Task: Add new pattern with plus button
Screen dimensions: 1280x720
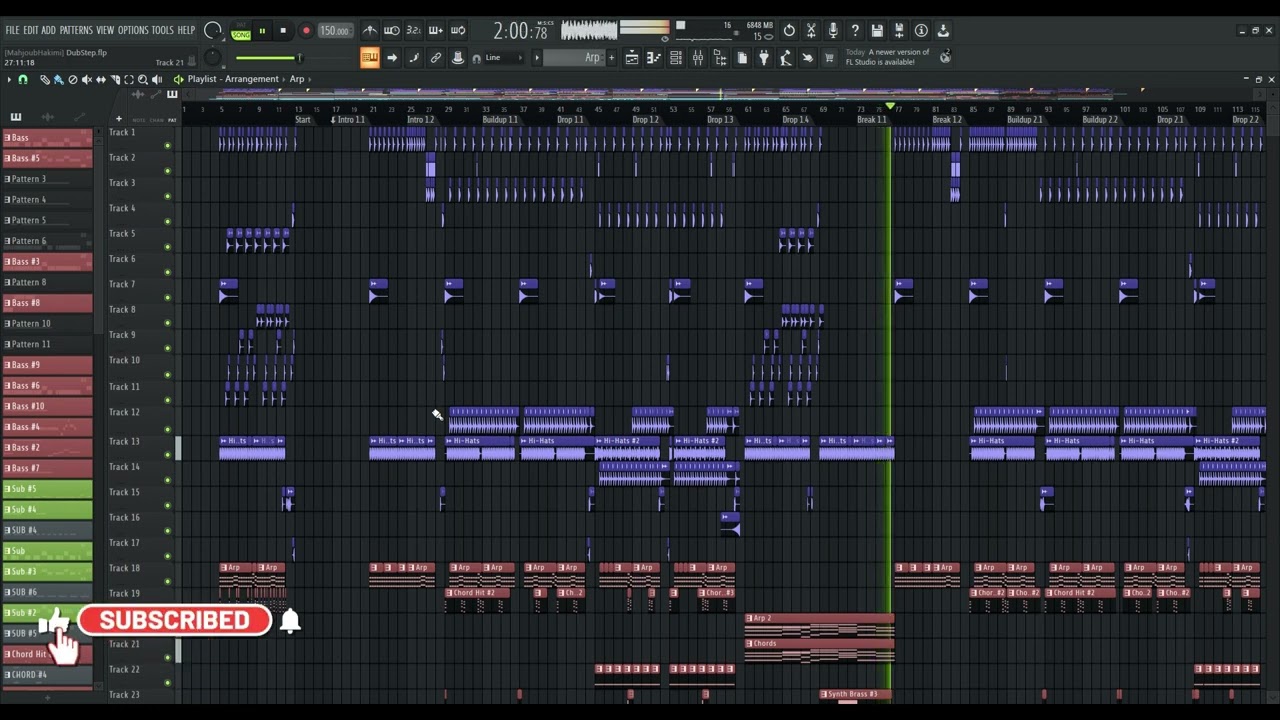Action: [611, 58]
